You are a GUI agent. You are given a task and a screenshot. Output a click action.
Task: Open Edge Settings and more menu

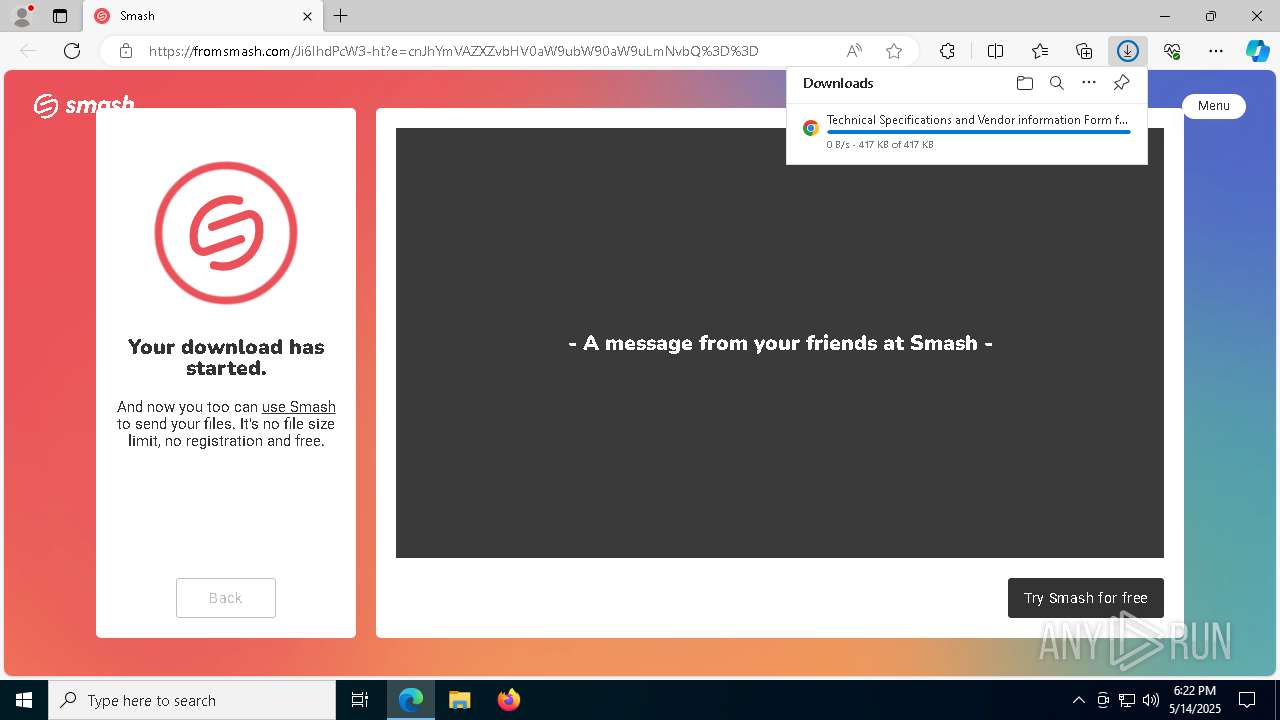click(x=1216, y=51)
